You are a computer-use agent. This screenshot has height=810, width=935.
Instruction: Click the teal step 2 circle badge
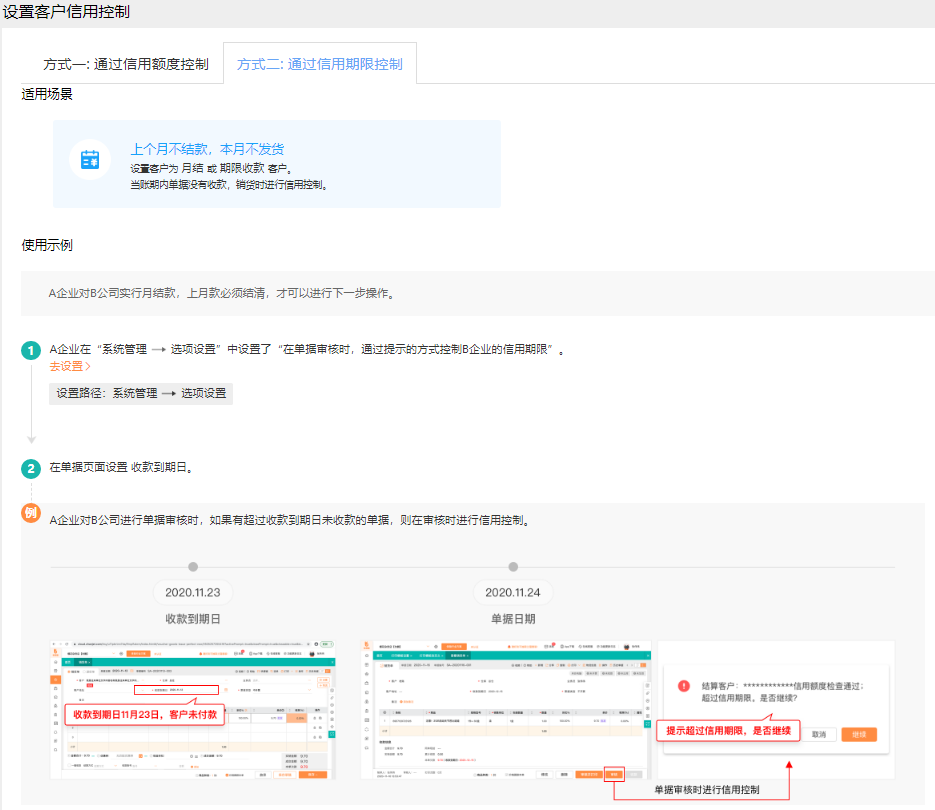(32, 468)
